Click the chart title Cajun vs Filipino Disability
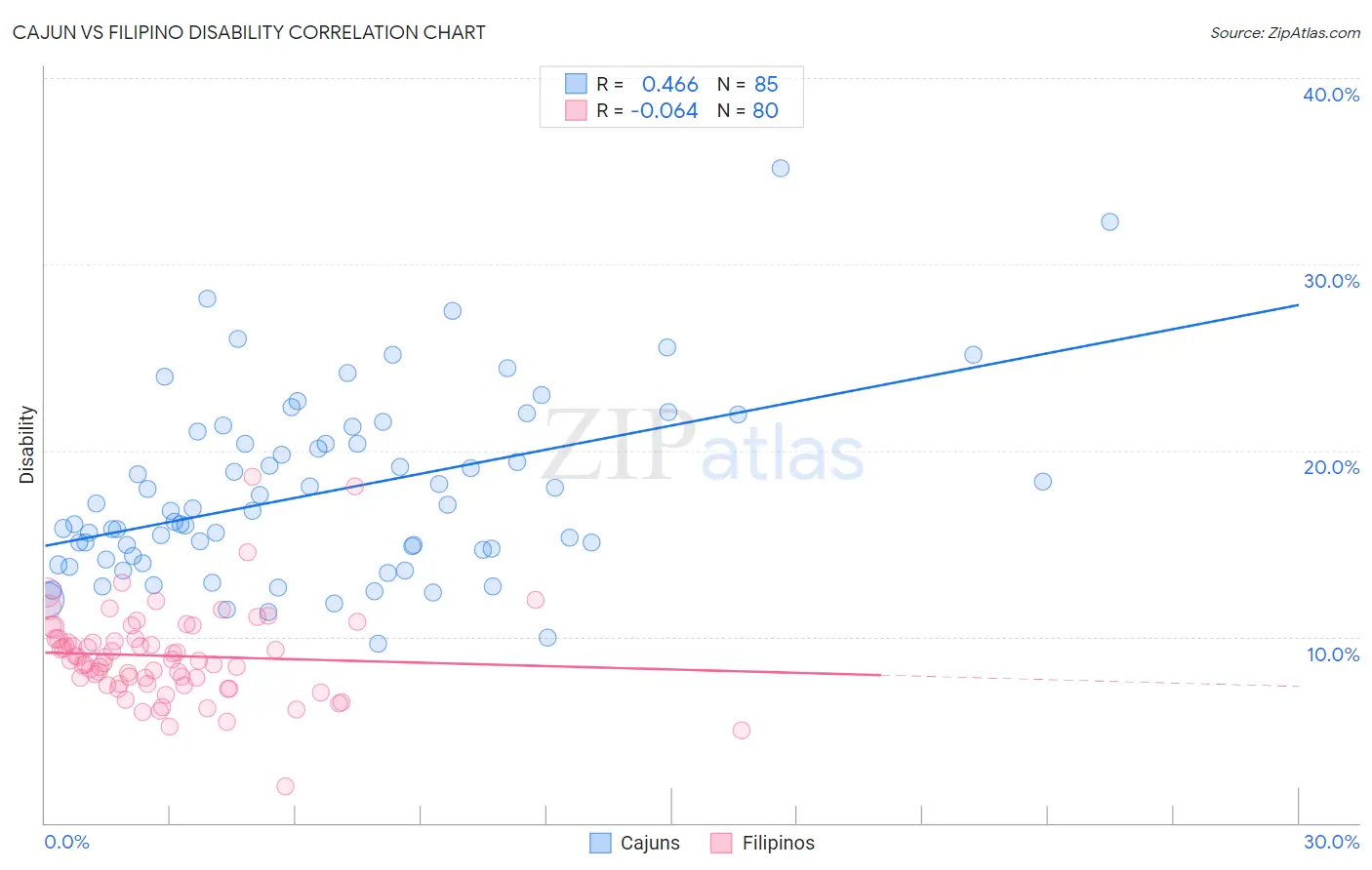 (249, 32)
